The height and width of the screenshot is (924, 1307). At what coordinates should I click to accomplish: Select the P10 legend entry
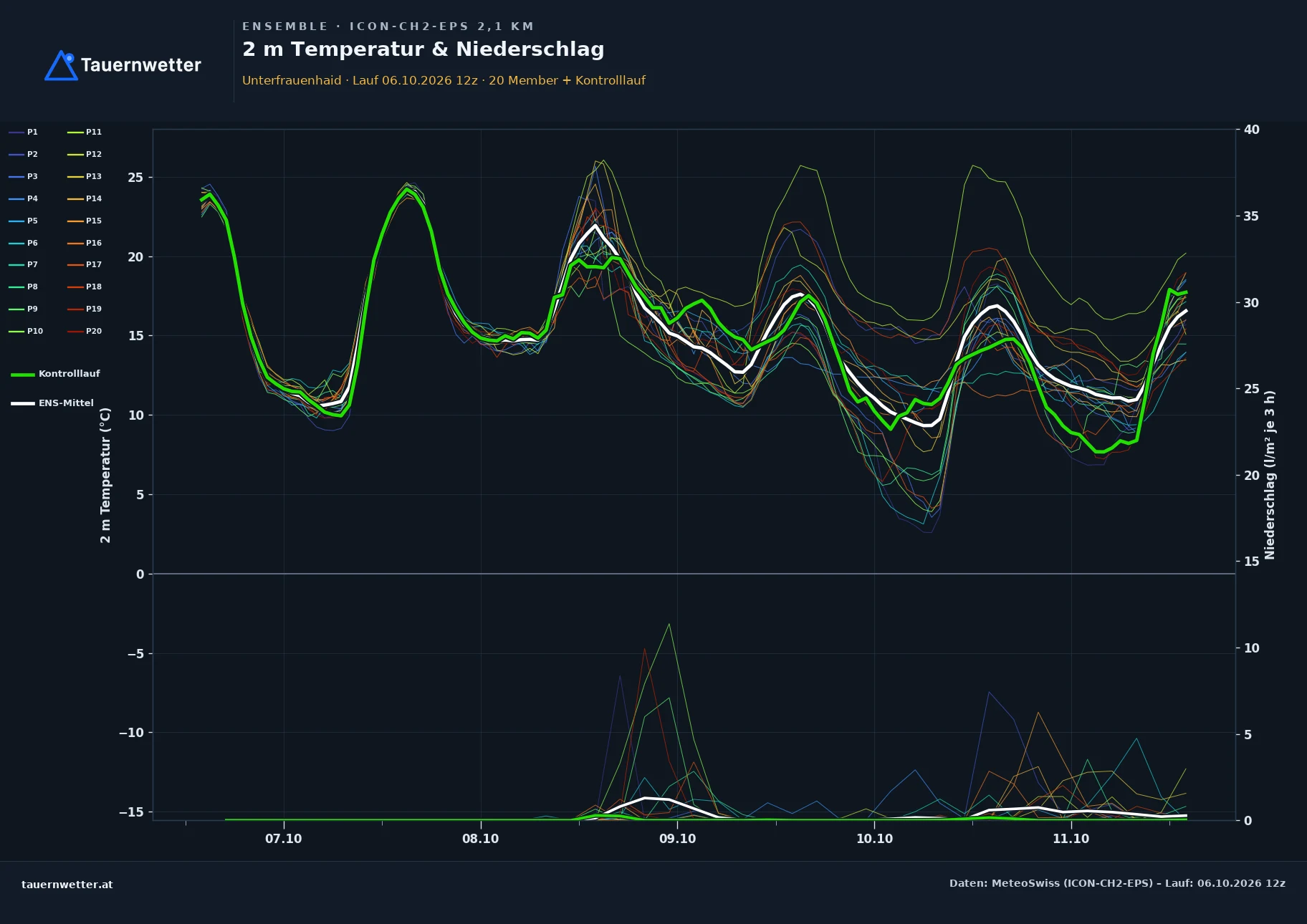point(26,331)
